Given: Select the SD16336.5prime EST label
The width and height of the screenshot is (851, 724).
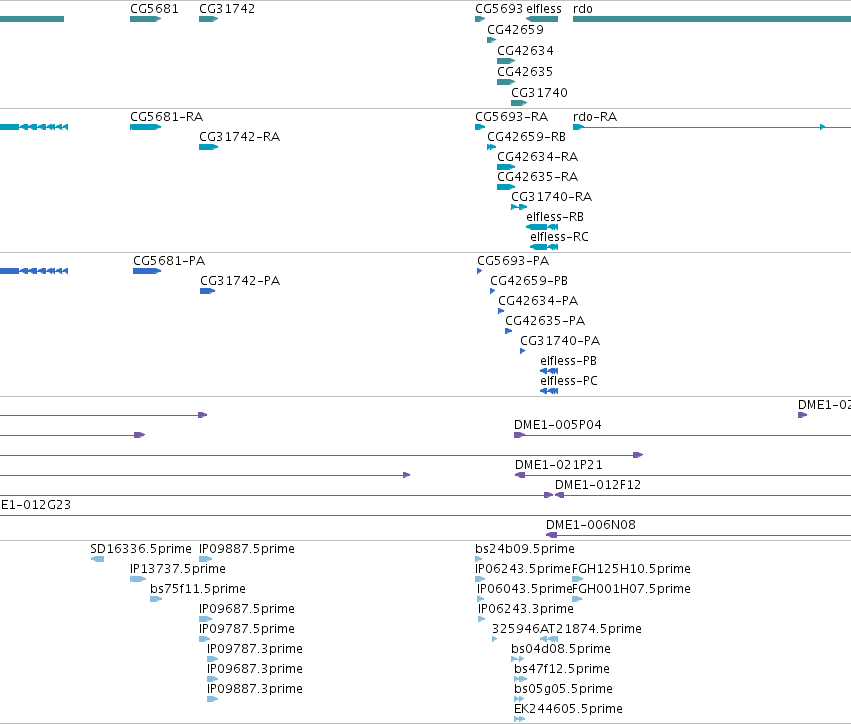Looking at the screenshot, I should coord(141,549).
